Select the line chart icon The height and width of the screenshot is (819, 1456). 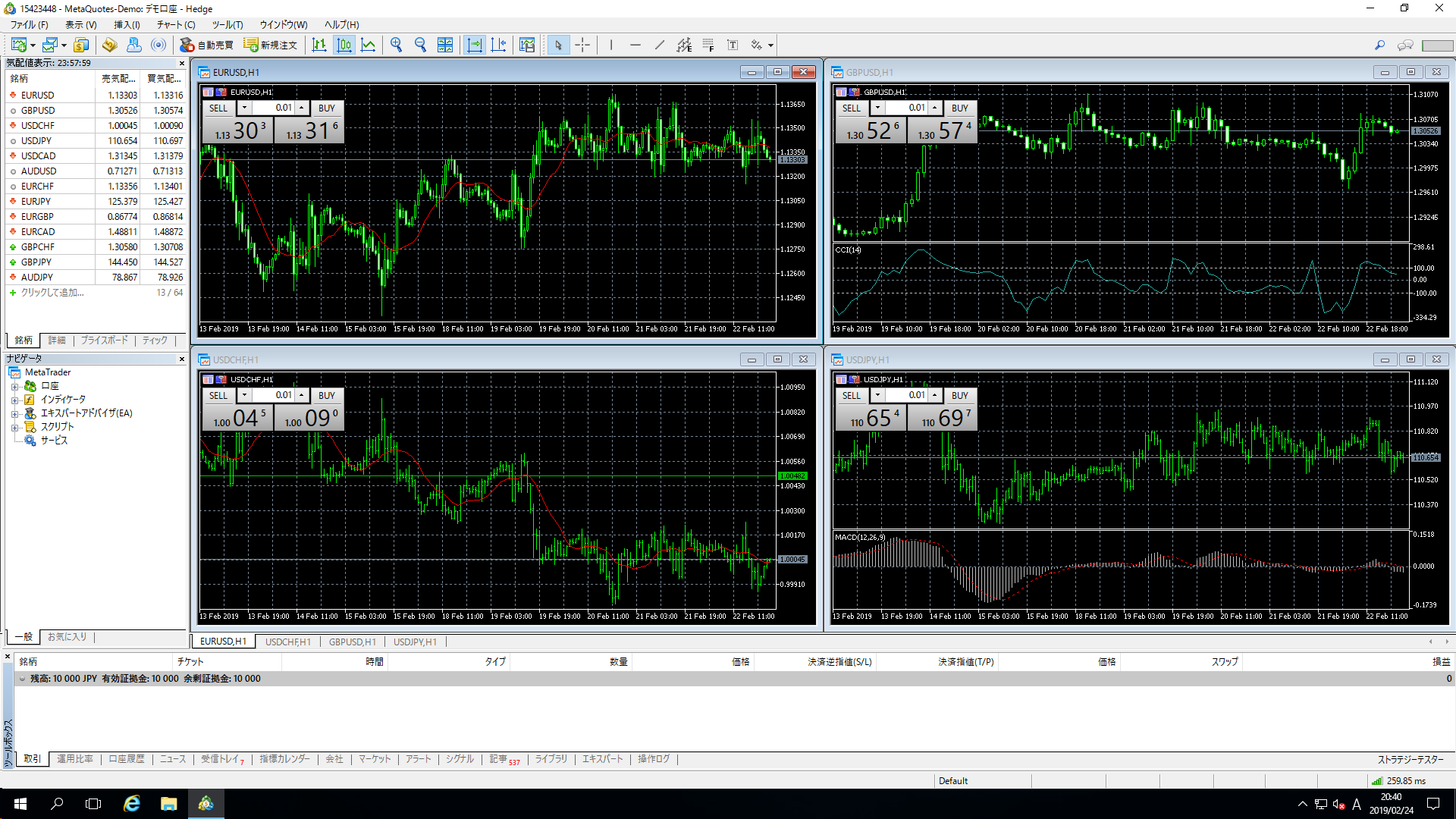(369, 45)
